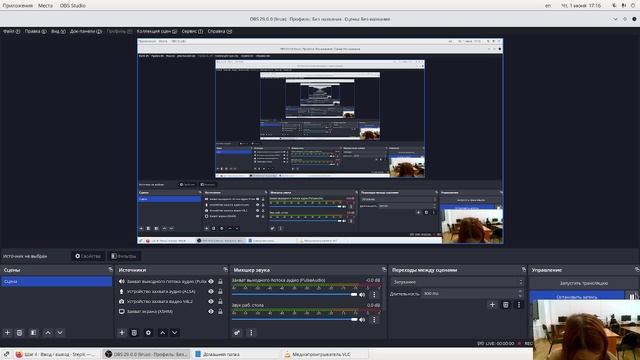Screen dimensions: 640x360
Task: Undock the Переходы между сценами panel
Action: [524, 270]
